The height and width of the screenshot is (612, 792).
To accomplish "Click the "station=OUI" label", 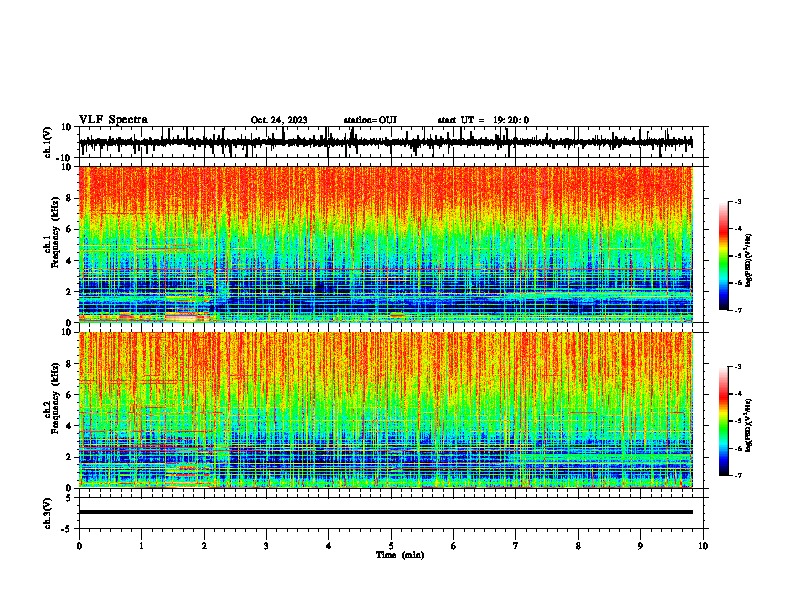I will tap(370, 120).
